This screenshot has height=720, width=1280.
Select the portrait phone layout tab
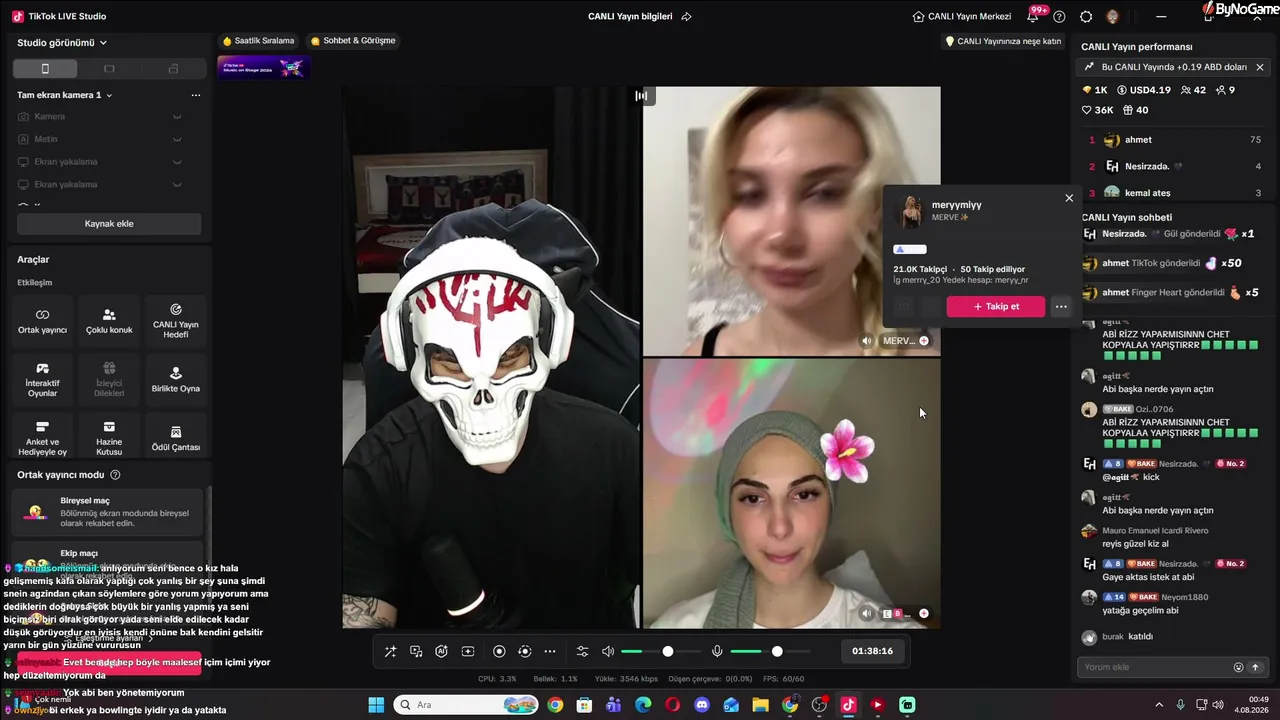click(45, 69)
